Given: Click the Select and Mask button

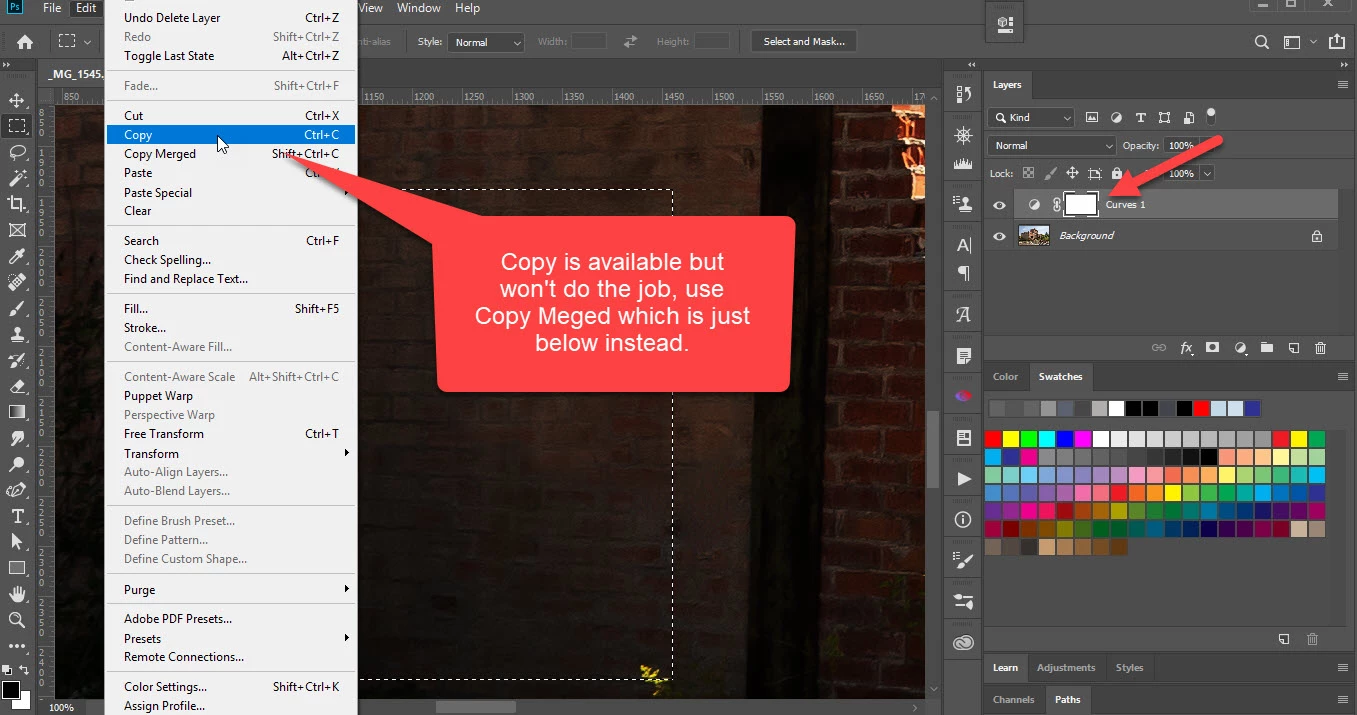Looking at the screenshot, I should [x=804, y=42].
